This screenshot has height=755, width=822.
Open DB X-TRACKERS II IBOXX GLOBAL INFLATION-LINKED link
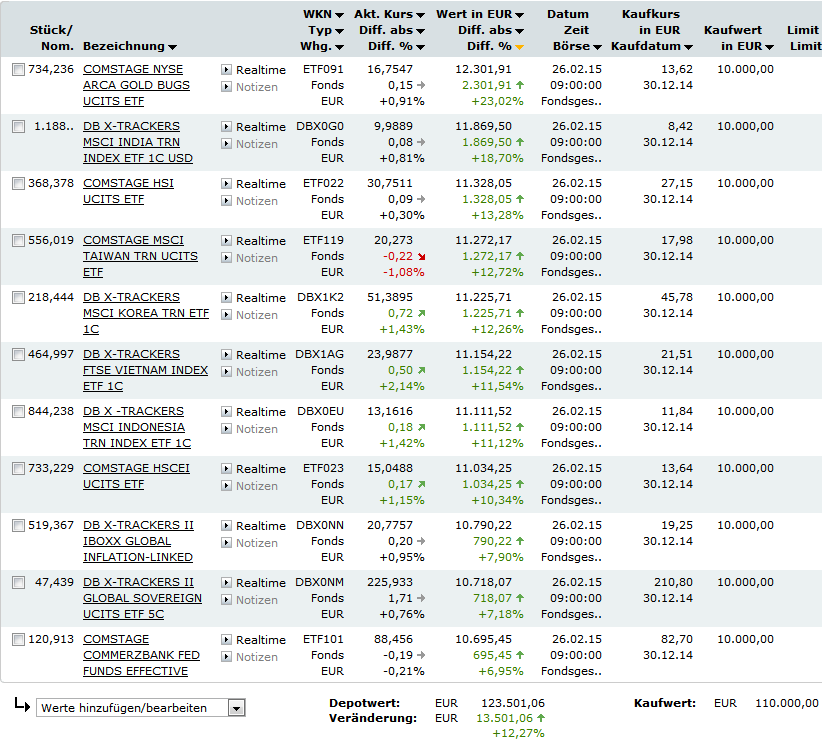click(138, 541)
